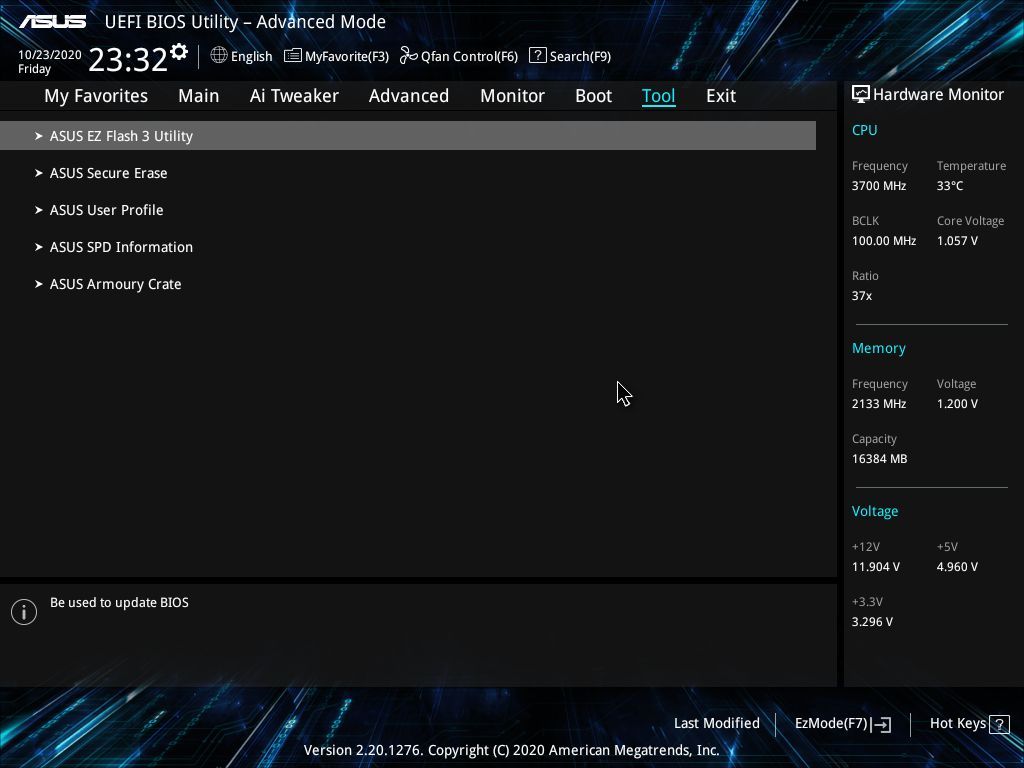The image size is (1024, 768).
Task: Open ASUS User Profile
Action: pos(106,210)
